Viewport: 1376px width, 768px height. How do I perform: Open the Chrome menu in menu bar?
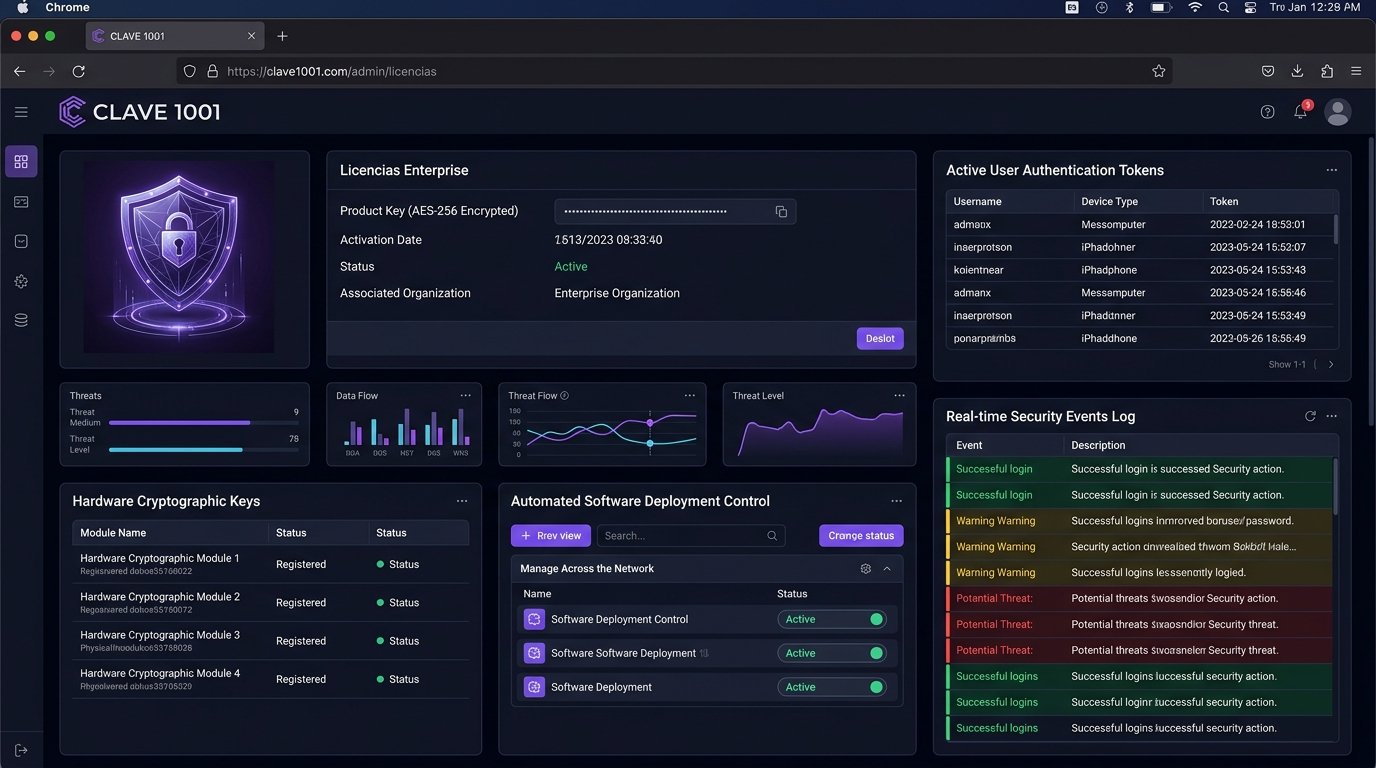(x=67, y=8)
